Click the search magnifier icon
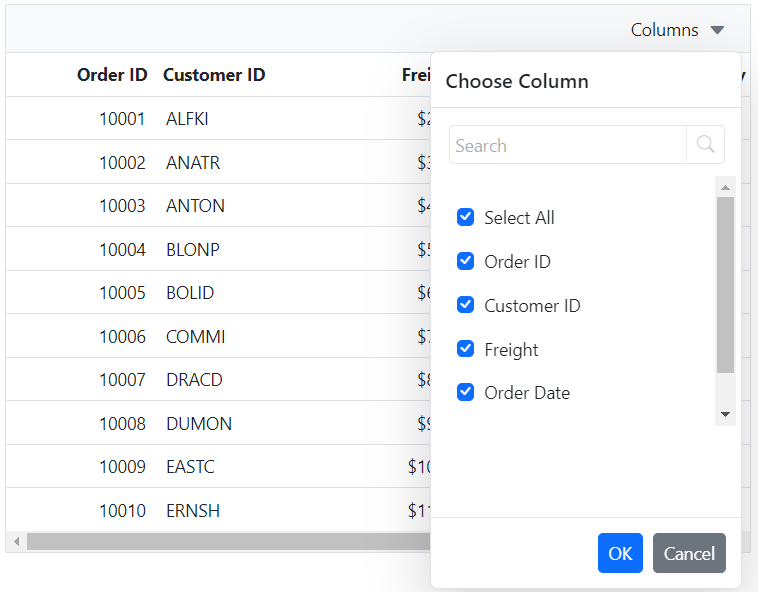 click(705, 144)
